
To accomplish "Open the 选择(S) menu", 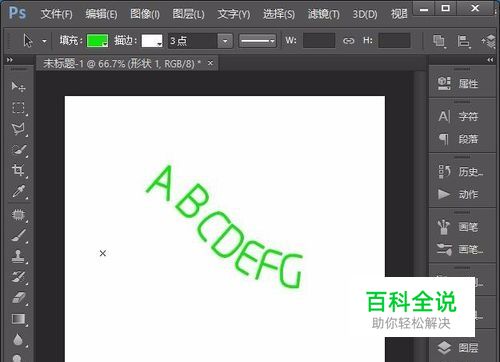I will tap(279, 14).
